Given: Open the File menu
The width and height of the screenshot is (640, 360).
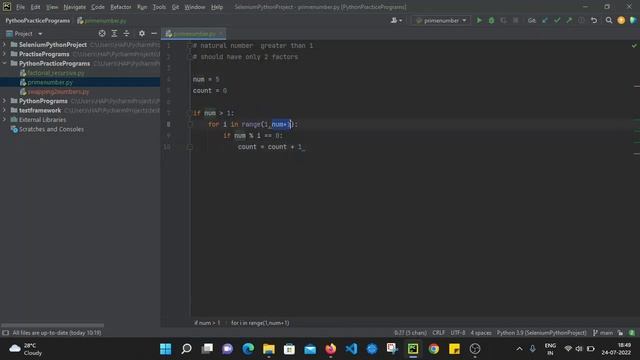Looking at the screenshot, I should point(20,7).
